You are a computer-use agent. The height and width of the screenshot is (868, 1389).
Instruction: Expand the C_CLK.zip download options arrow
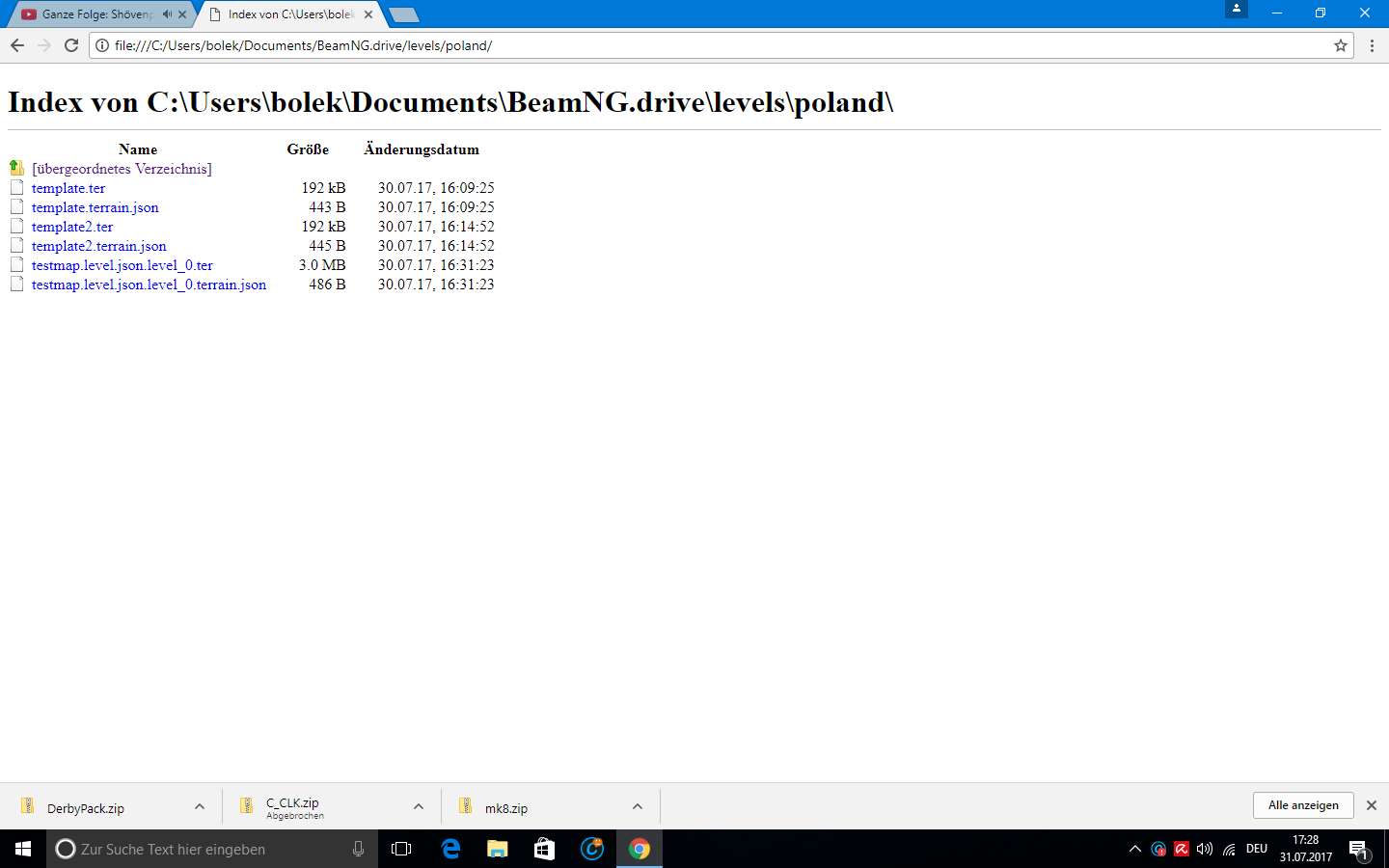click(x=419, y=806)
